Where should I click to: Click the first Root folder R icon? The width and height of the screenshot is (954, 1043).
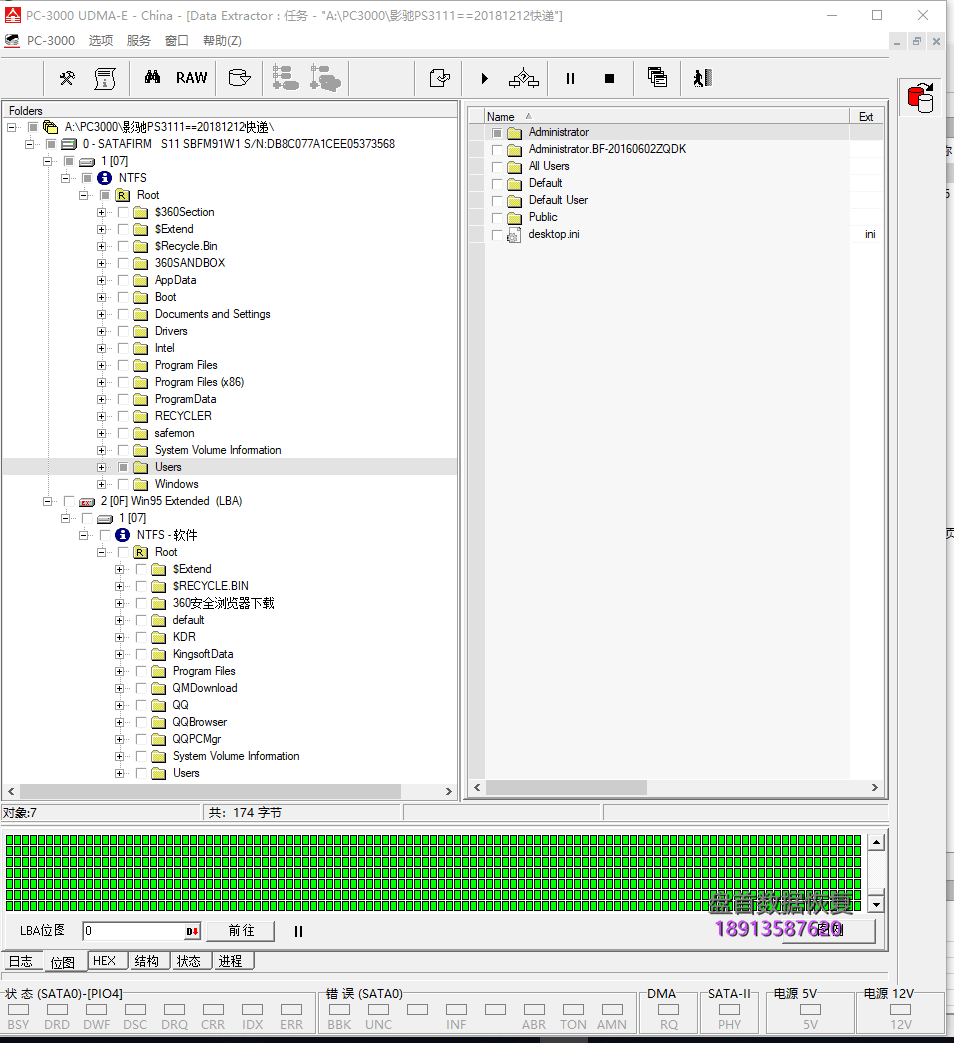(122, 195)
